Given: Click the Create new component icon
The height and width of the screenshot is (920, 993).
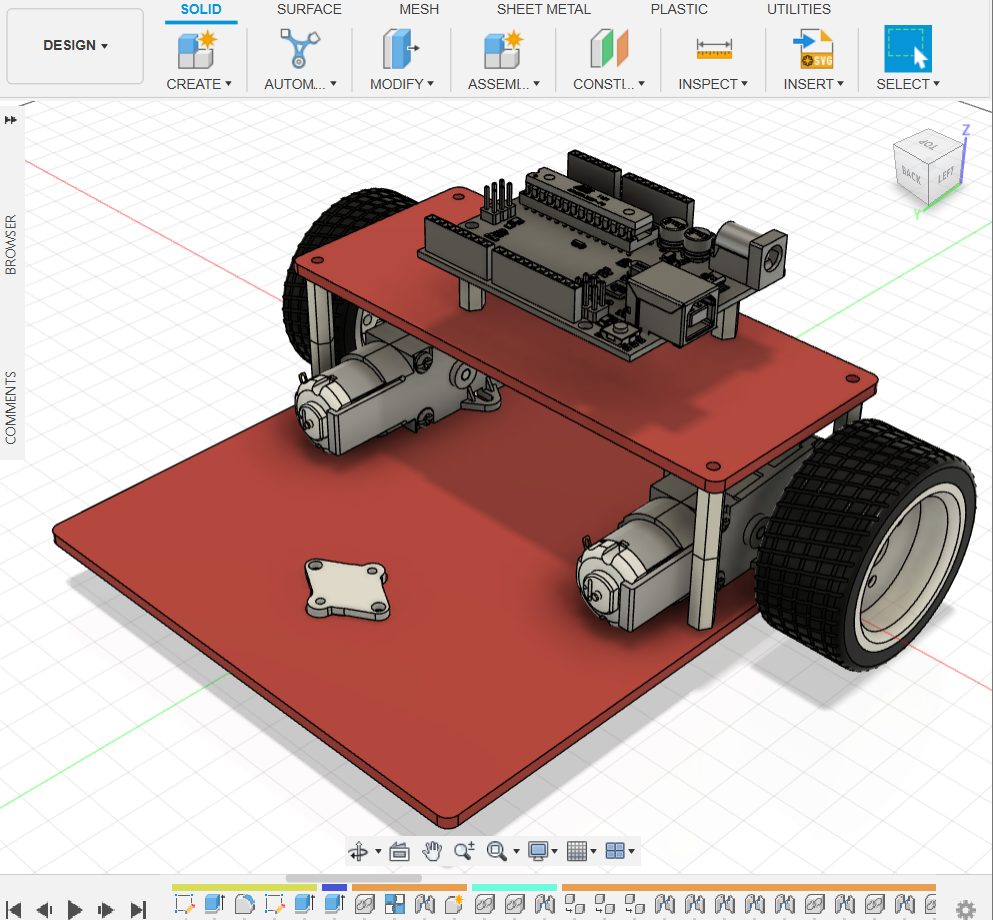Looking at the screenshot, I should point(197,49).
